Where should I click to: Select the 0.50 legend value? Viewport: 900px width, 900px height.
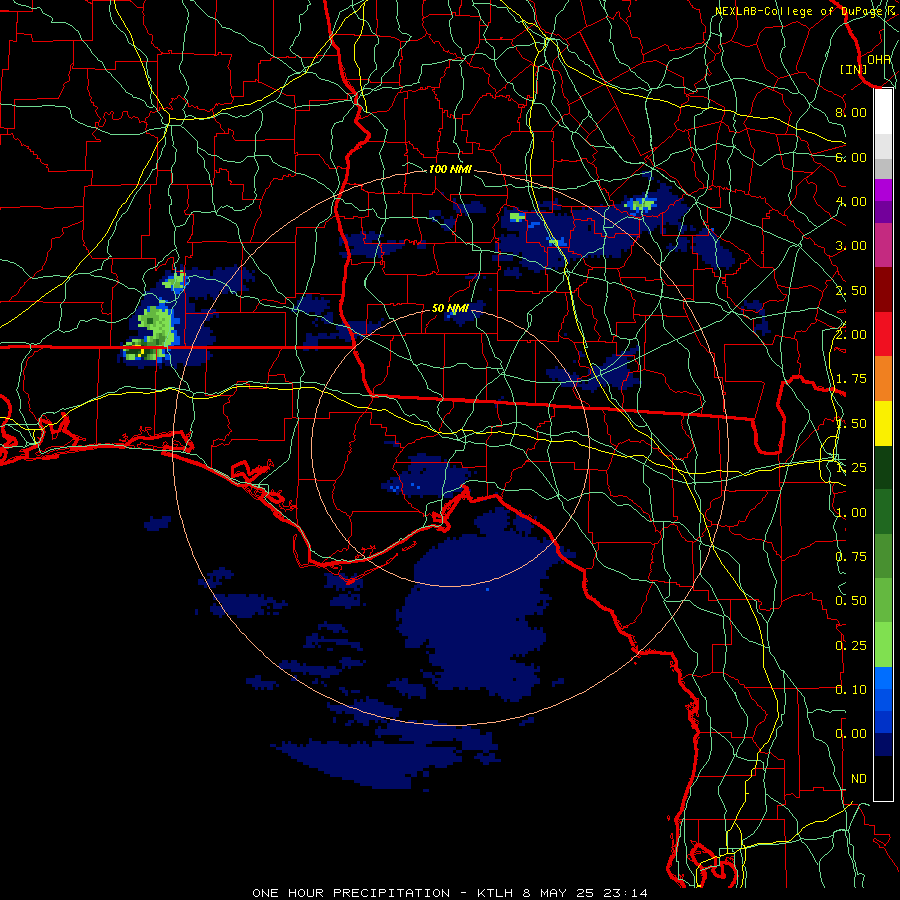(x=851, y=601)
